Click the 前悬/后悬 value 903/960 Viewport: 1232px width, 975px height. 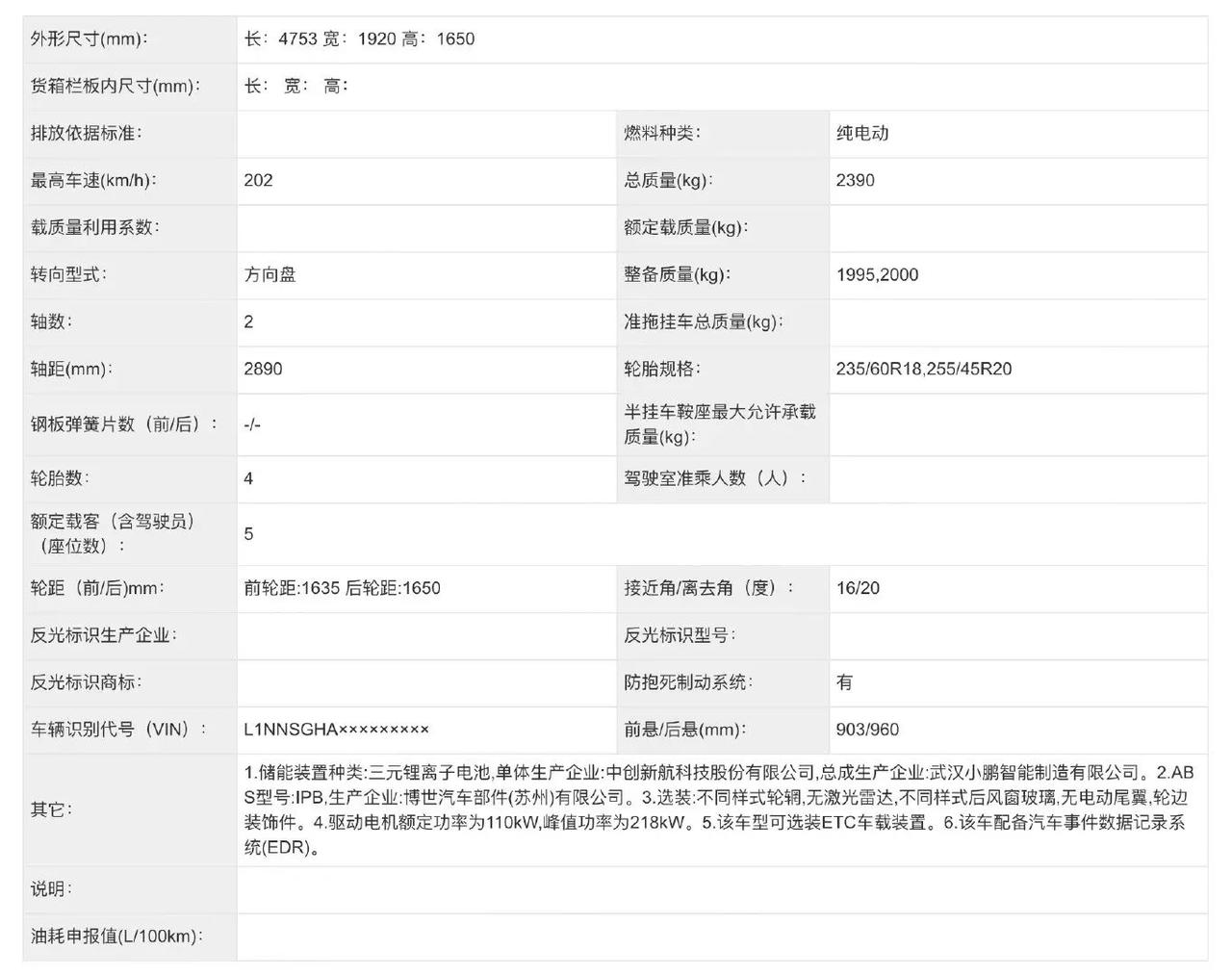coord(867,730)
